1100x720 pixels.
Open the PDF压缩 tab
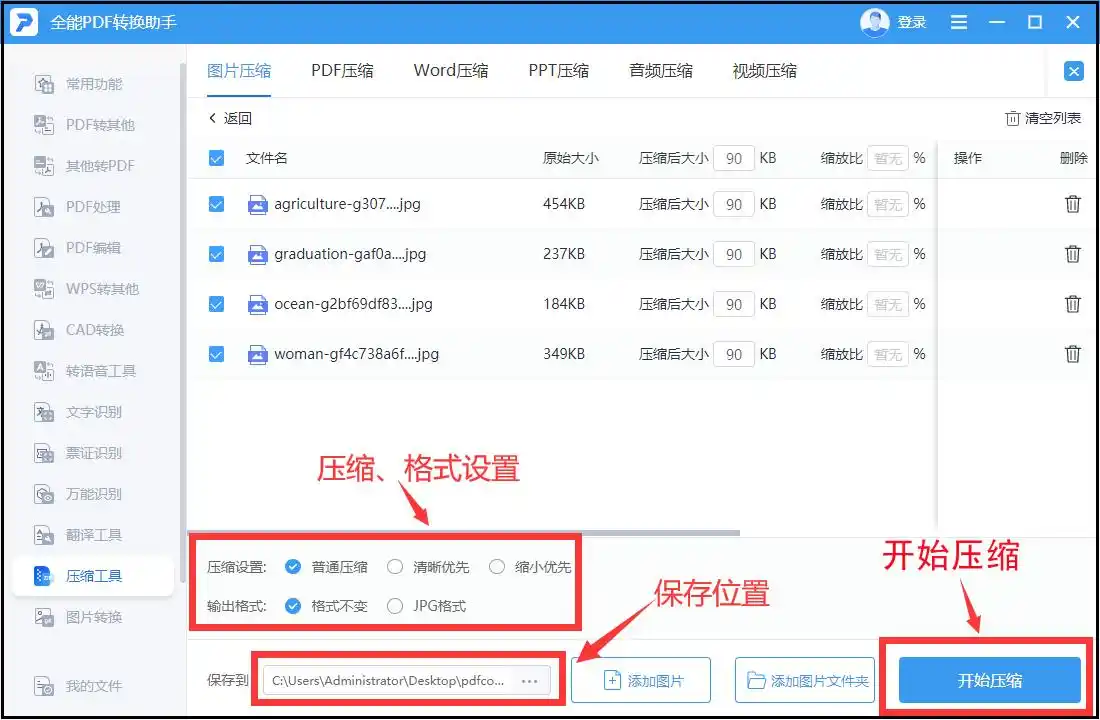point(342,70)
